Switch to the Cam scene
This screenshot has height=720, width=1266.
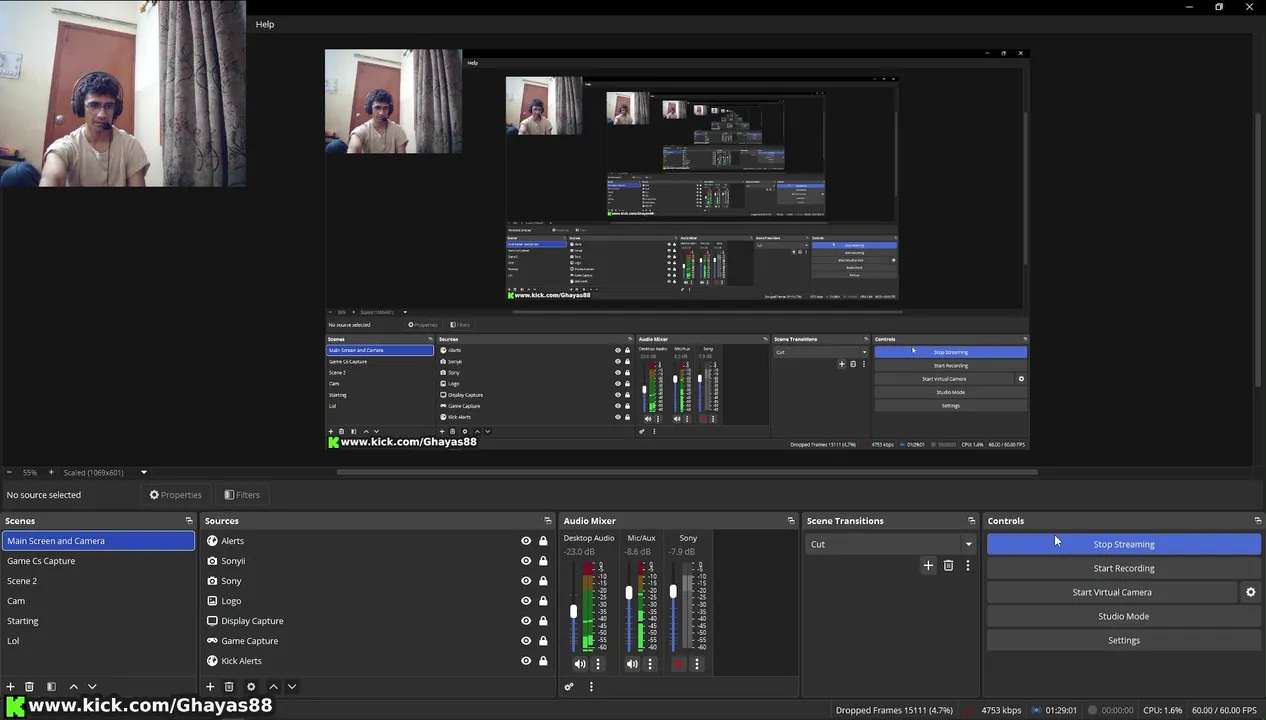click(99, 601)
